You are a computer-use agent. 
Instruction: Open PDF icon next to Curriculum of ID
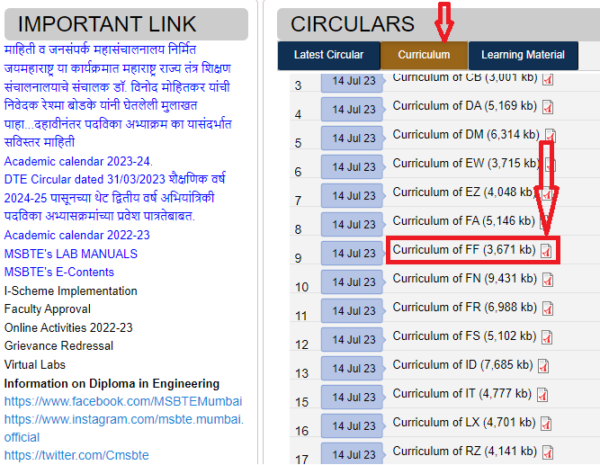(545, 366)
